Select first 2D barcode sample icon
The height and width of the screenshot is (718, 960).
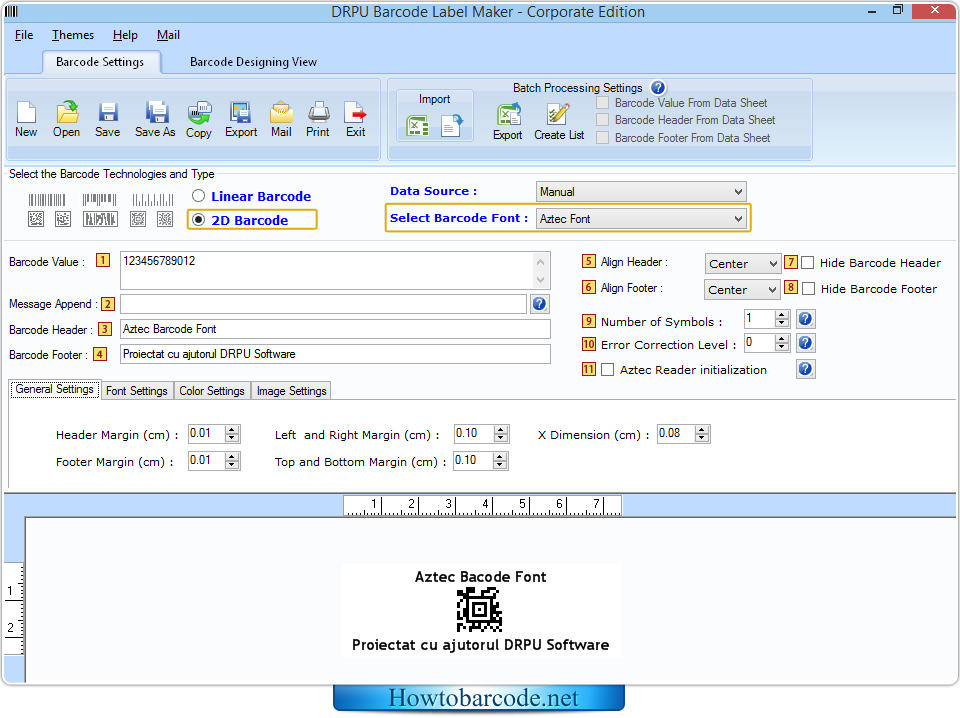(x=36, y=219)
